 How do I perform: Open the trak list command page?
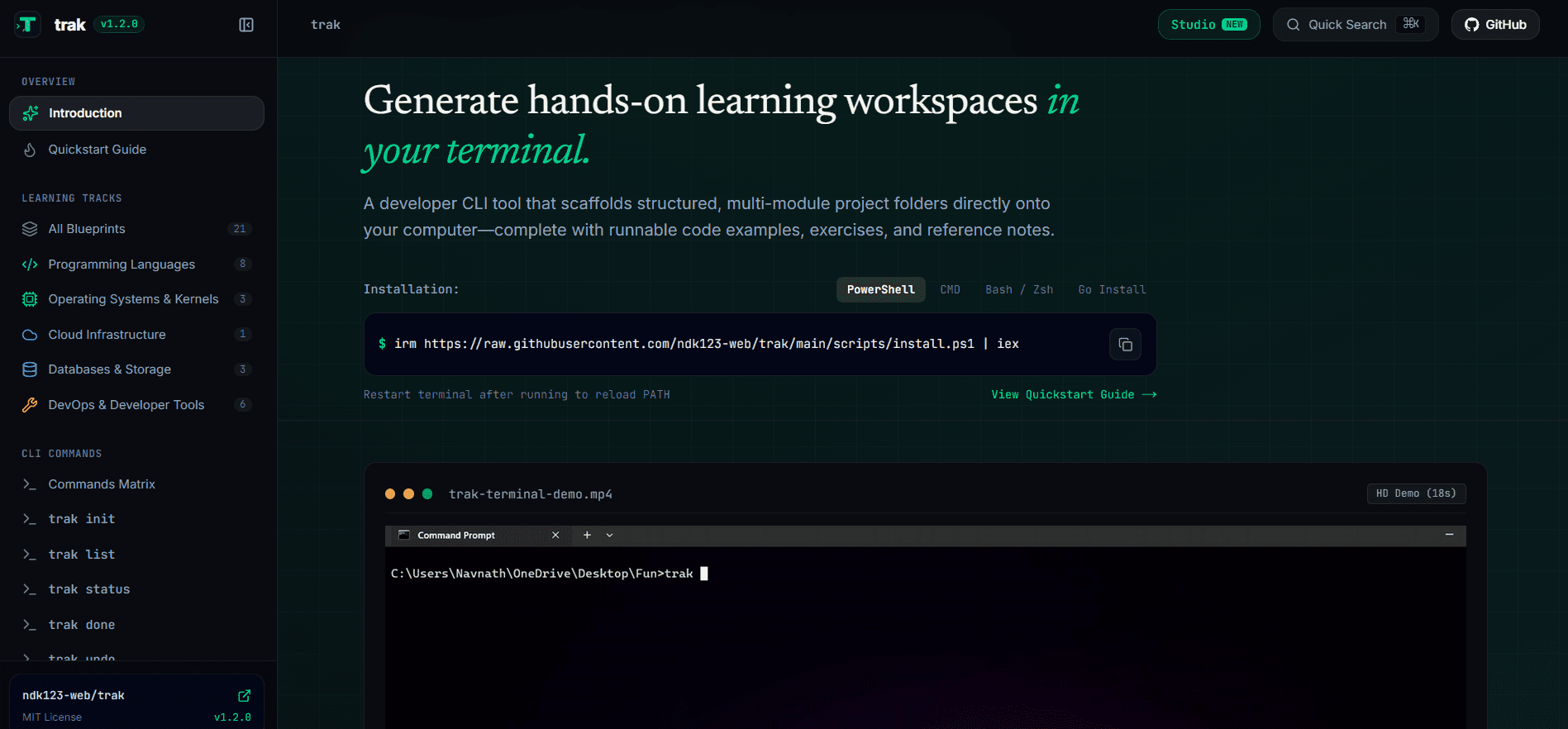pos(136,555)
